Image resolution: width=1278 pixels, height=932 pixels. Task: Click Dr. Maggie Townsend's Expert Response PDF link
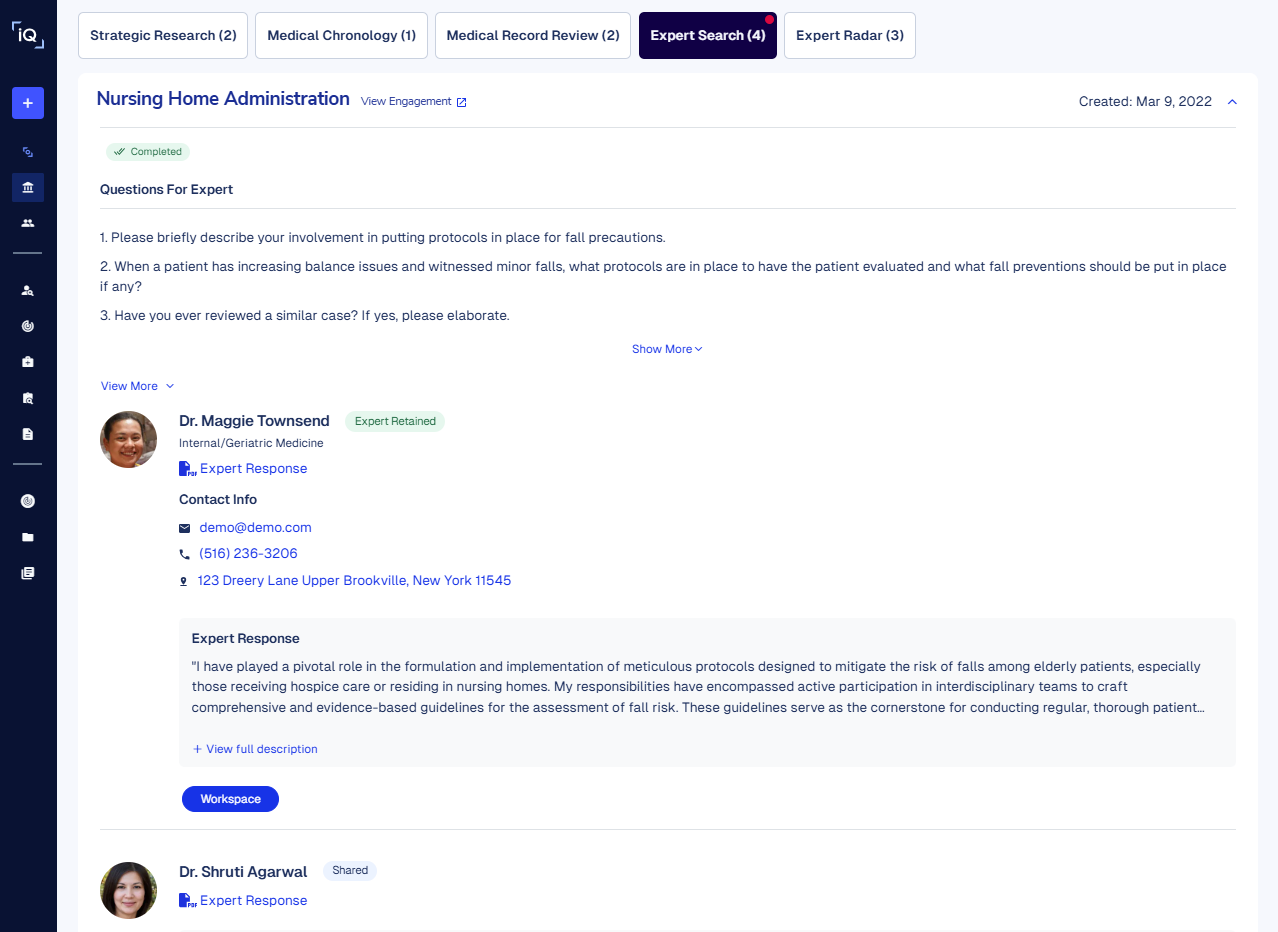[253, 469]
